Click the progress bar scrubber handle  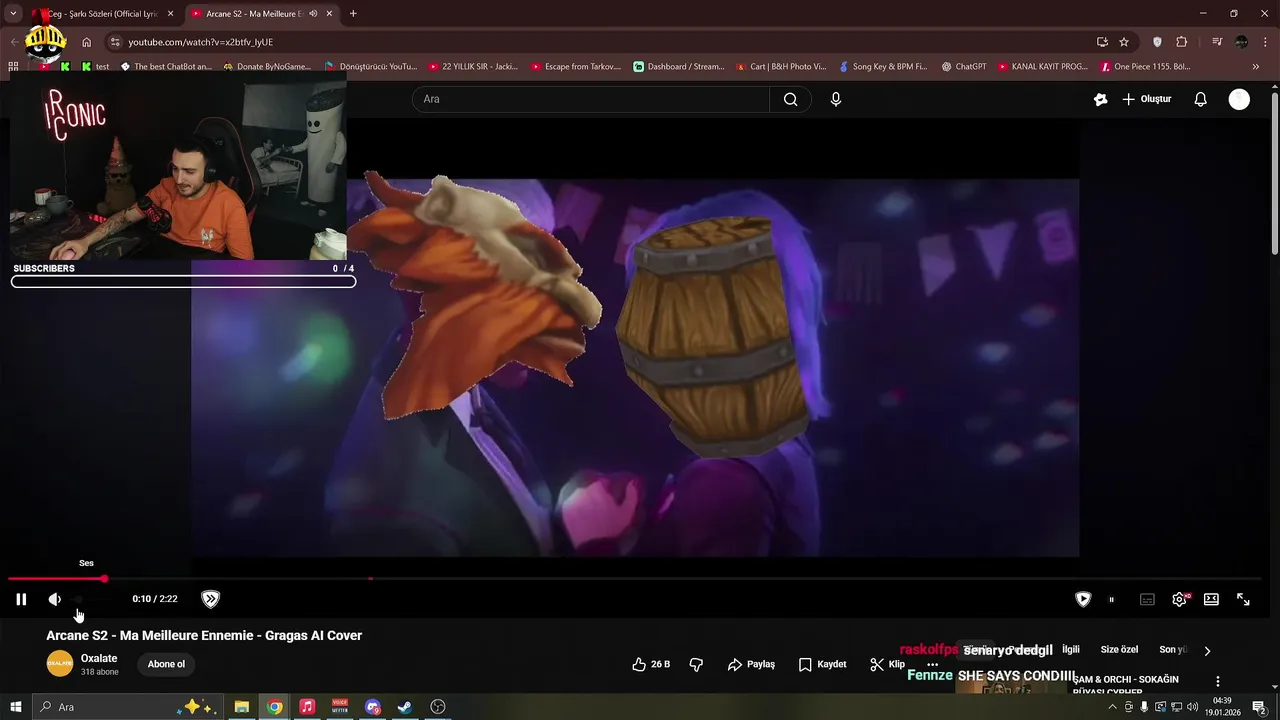coord(104,578)
